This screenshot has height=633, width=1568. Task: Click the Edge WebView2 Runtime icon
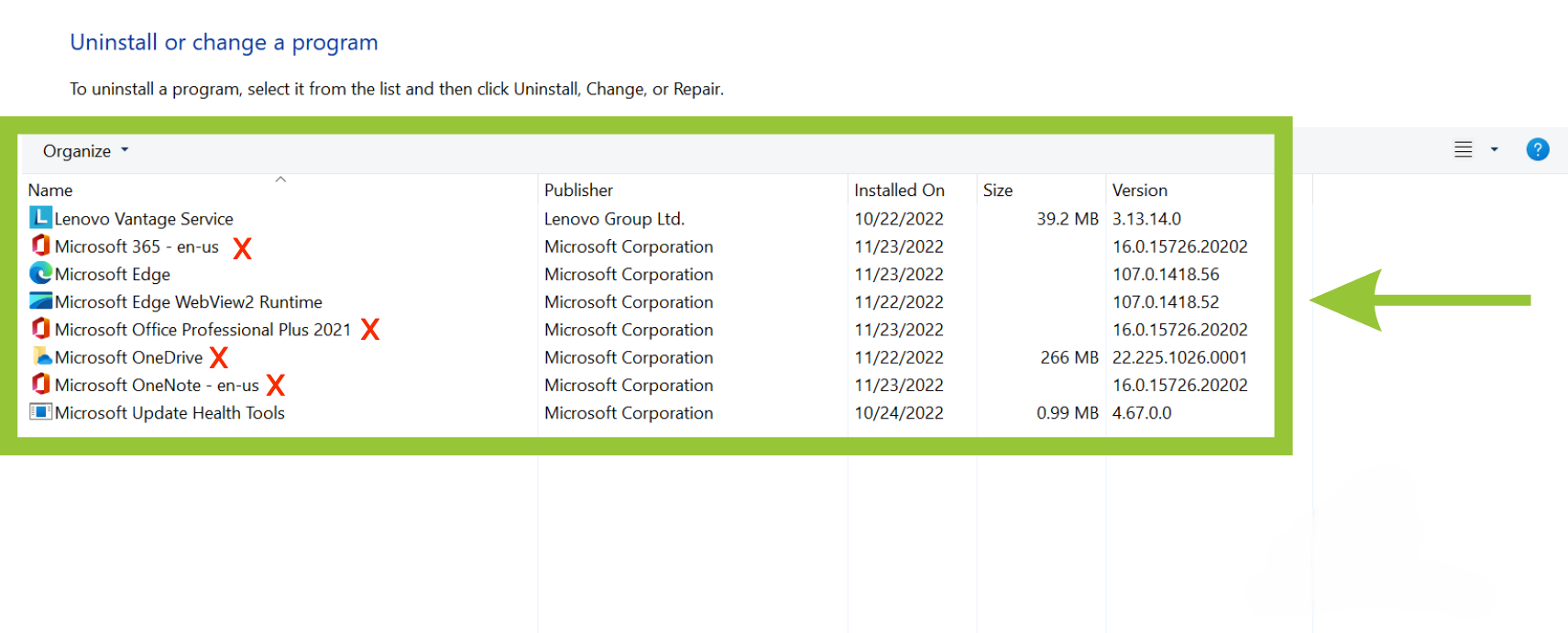coord(40,300)
